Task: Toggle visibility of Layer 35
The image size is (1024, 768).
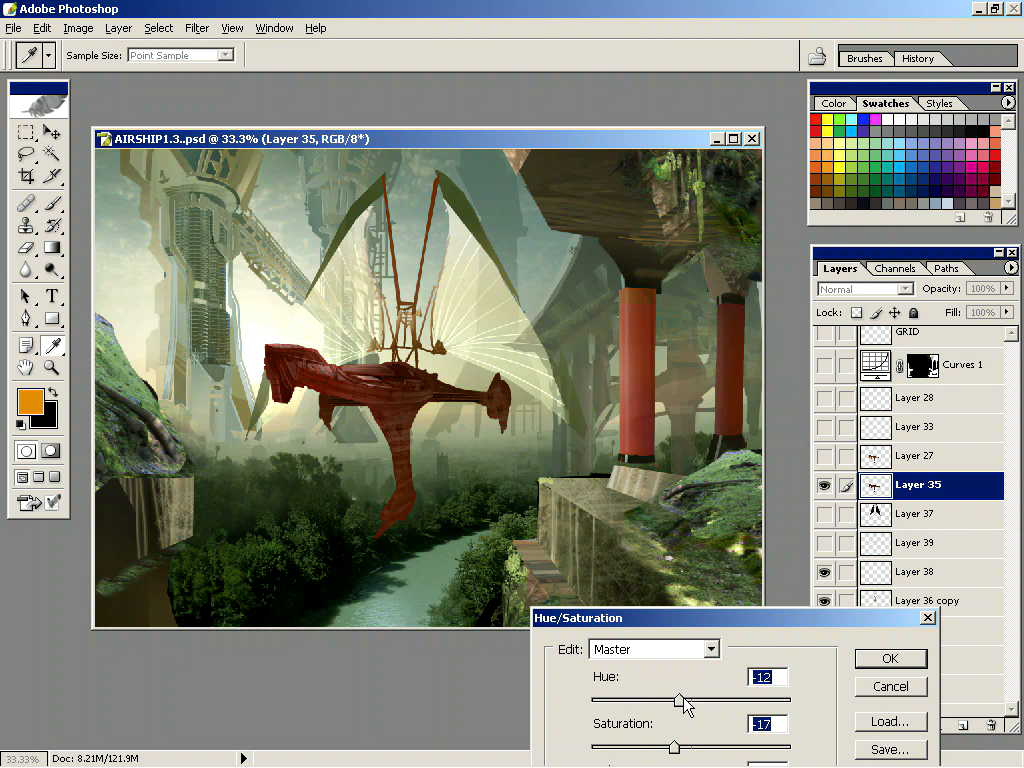Action: [823, 485]
